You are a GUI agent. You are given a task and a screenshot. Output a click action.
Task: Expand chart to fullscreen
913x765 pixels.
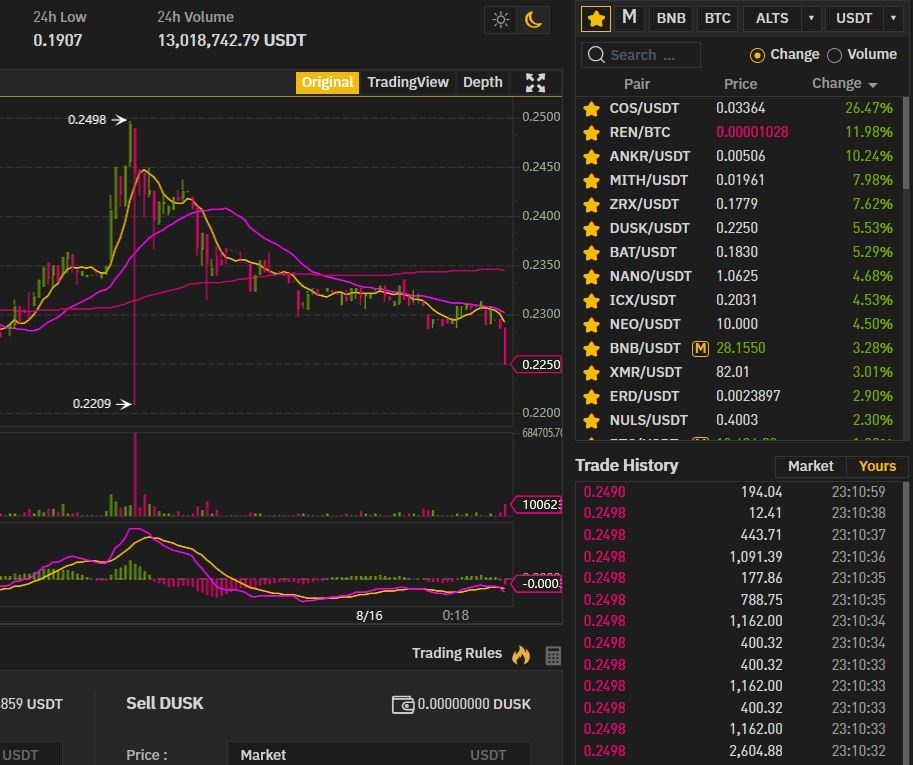tap(535, 83)
